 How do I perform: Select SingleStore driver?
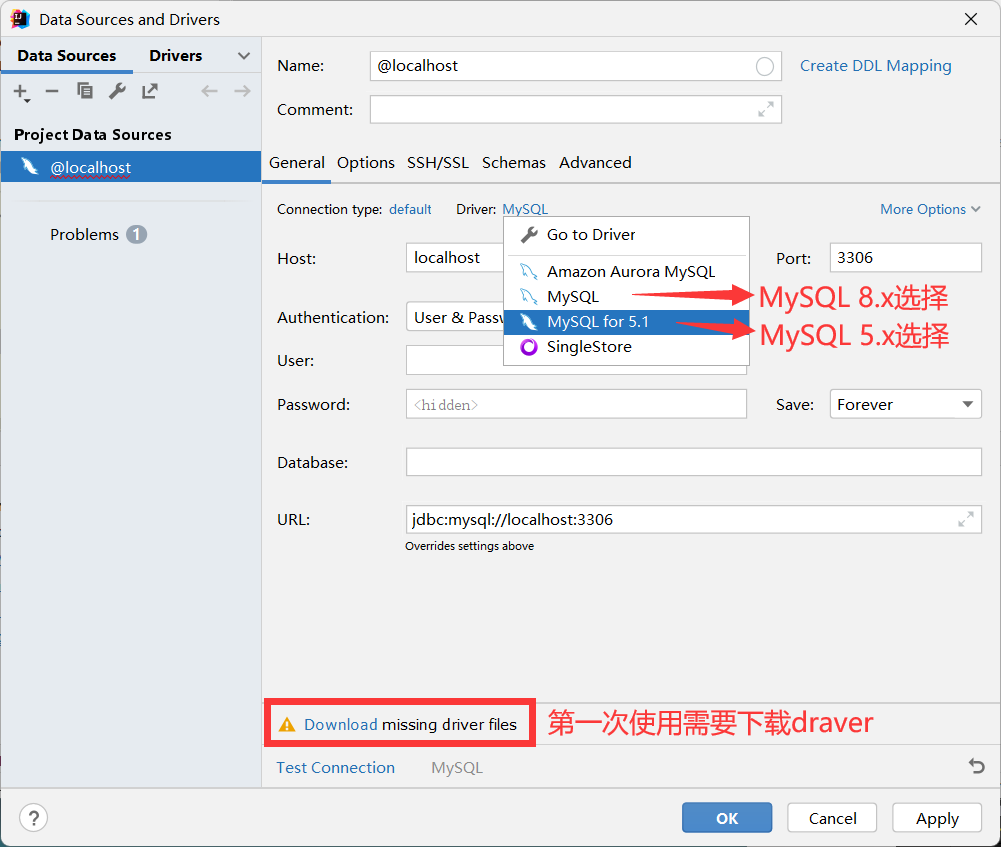(x=626, y=347)
